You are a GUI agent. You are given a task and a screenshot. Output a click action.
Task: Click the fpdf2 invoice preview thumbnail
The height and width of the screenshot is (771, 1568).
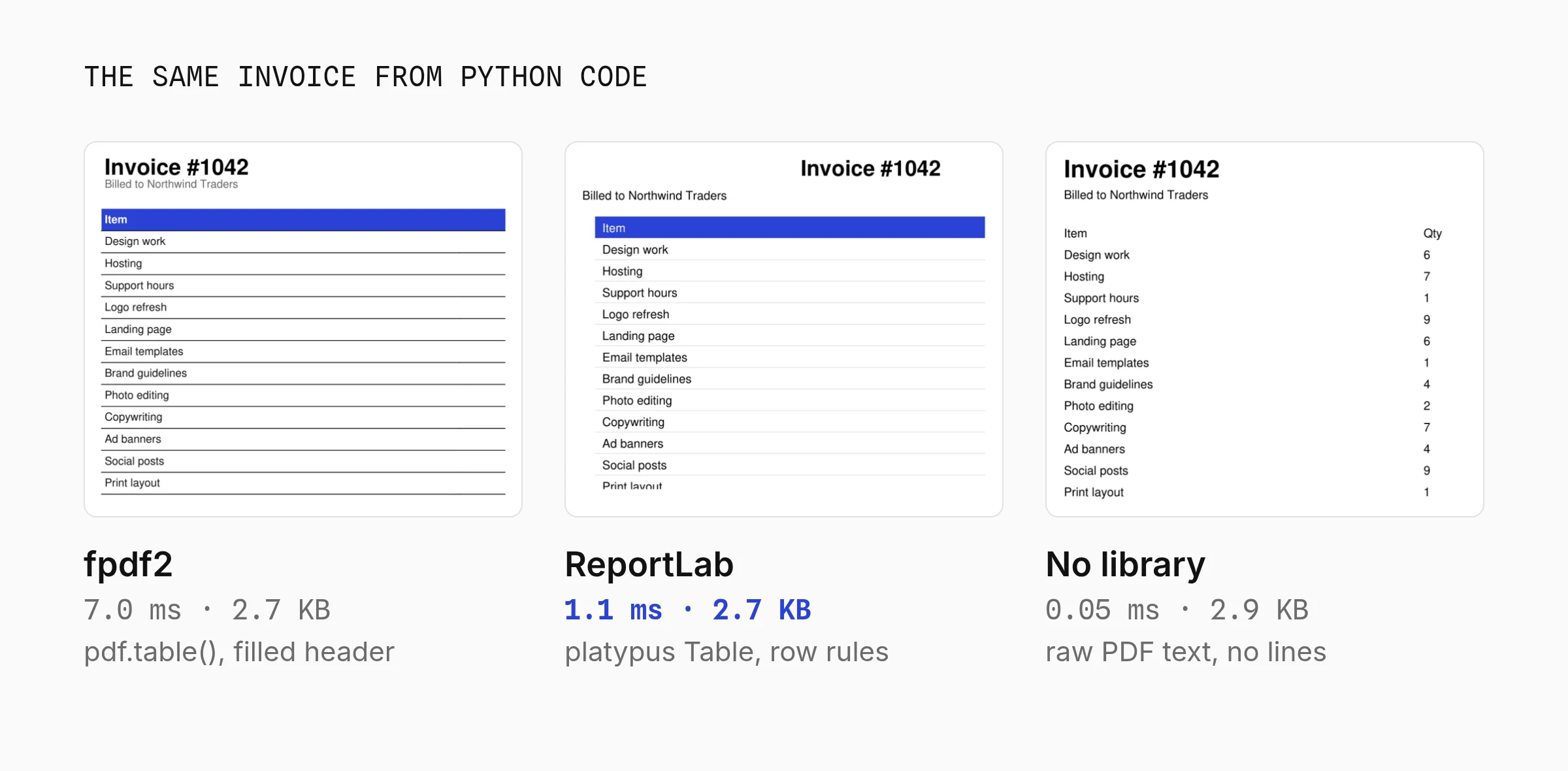303,329
